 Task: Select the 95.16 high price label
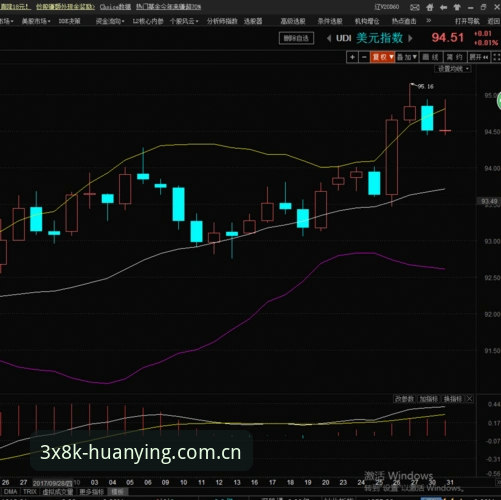[x=426, y=87]
